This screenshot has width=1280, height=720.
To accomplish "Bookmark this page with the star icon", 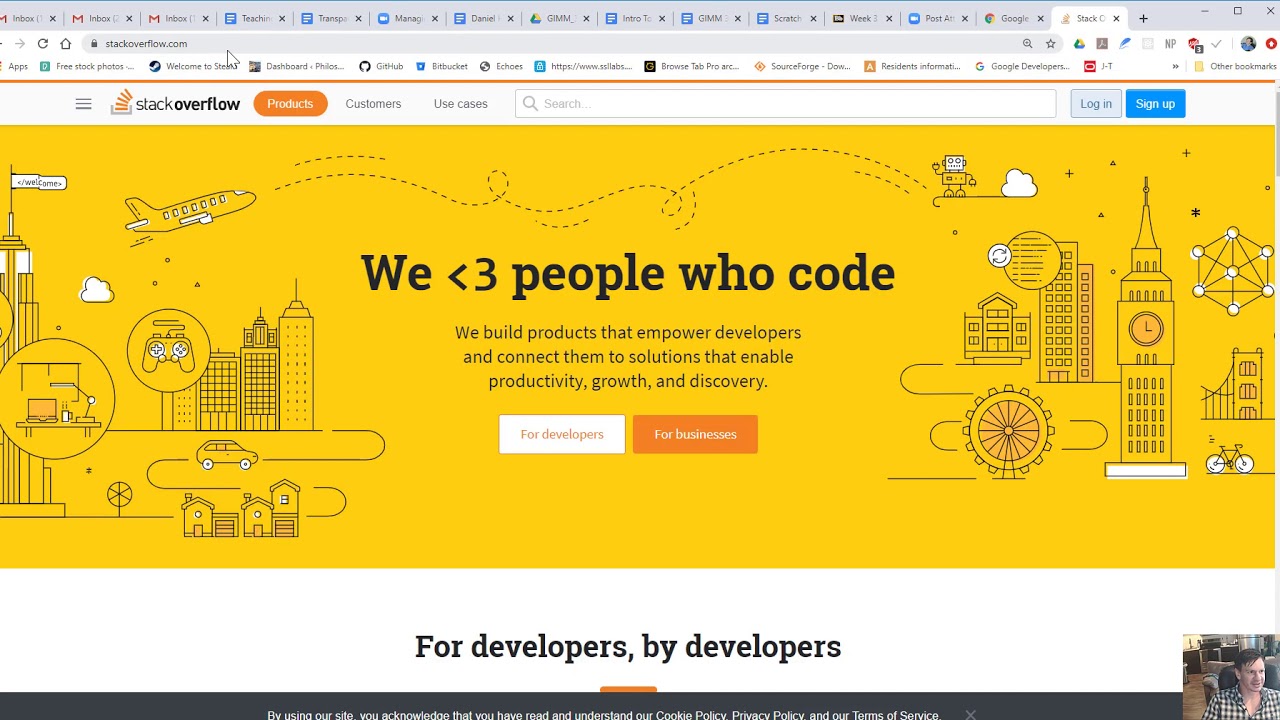I will (x=1050, y=44).
